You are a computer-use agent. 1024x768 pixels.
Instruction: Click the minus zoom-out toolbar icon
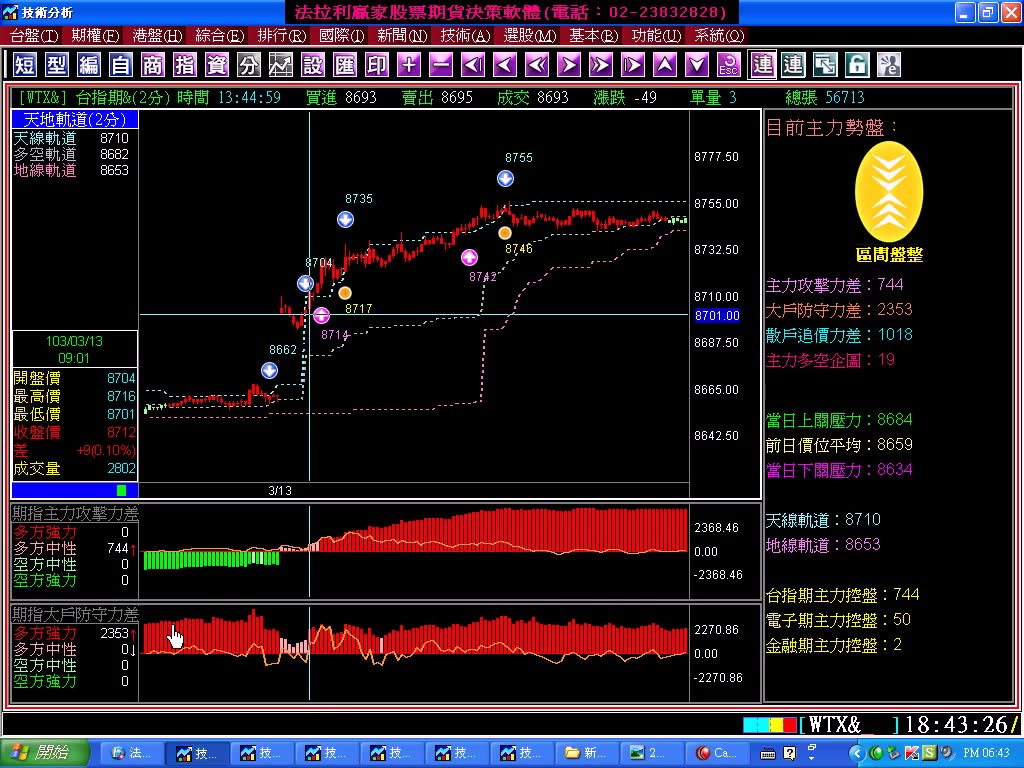(441, 65)
